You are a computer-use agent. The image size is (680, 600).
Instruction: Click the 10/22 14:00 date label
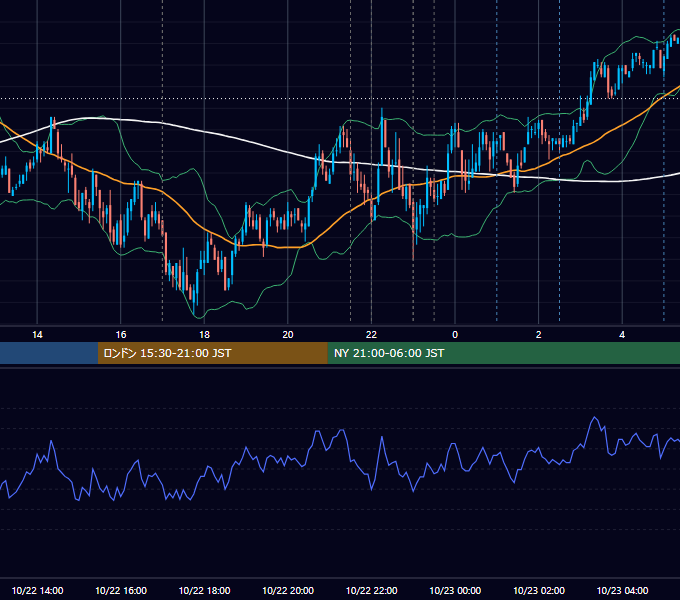(x=37, y=590)
